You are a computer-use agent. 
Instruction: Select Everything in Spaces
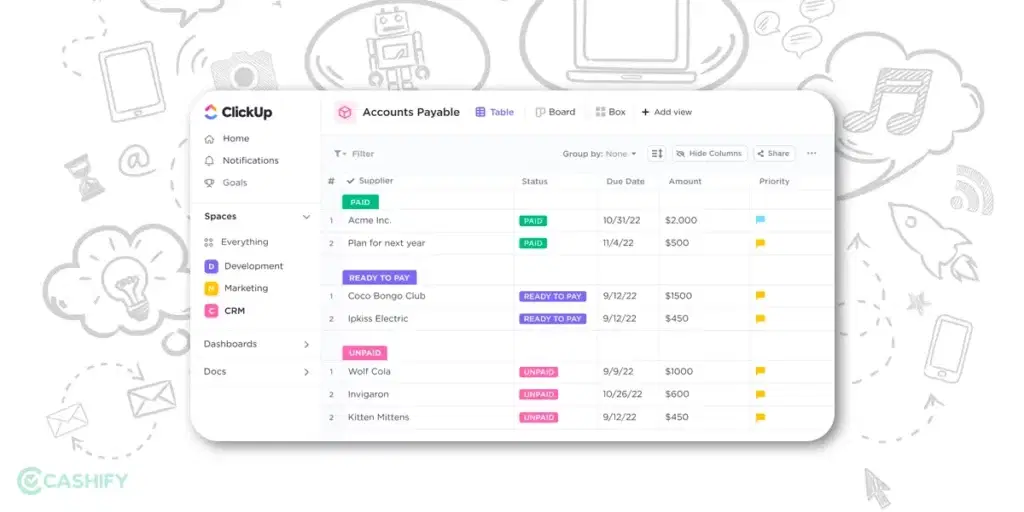coord(244,242)
